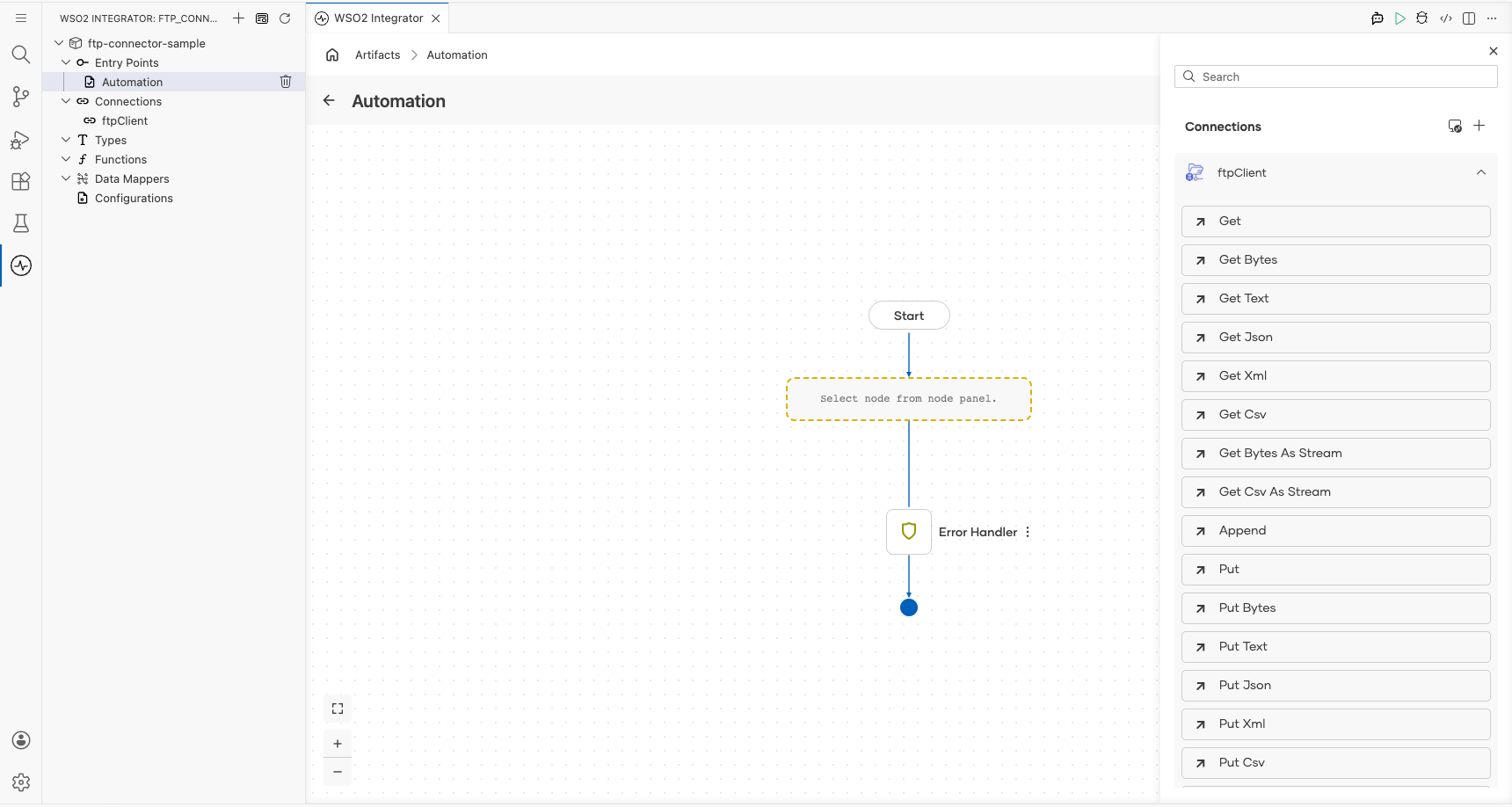The image size is (1512, 807).
Task: Open the Source Control view icon
Action: click(21, 97)
